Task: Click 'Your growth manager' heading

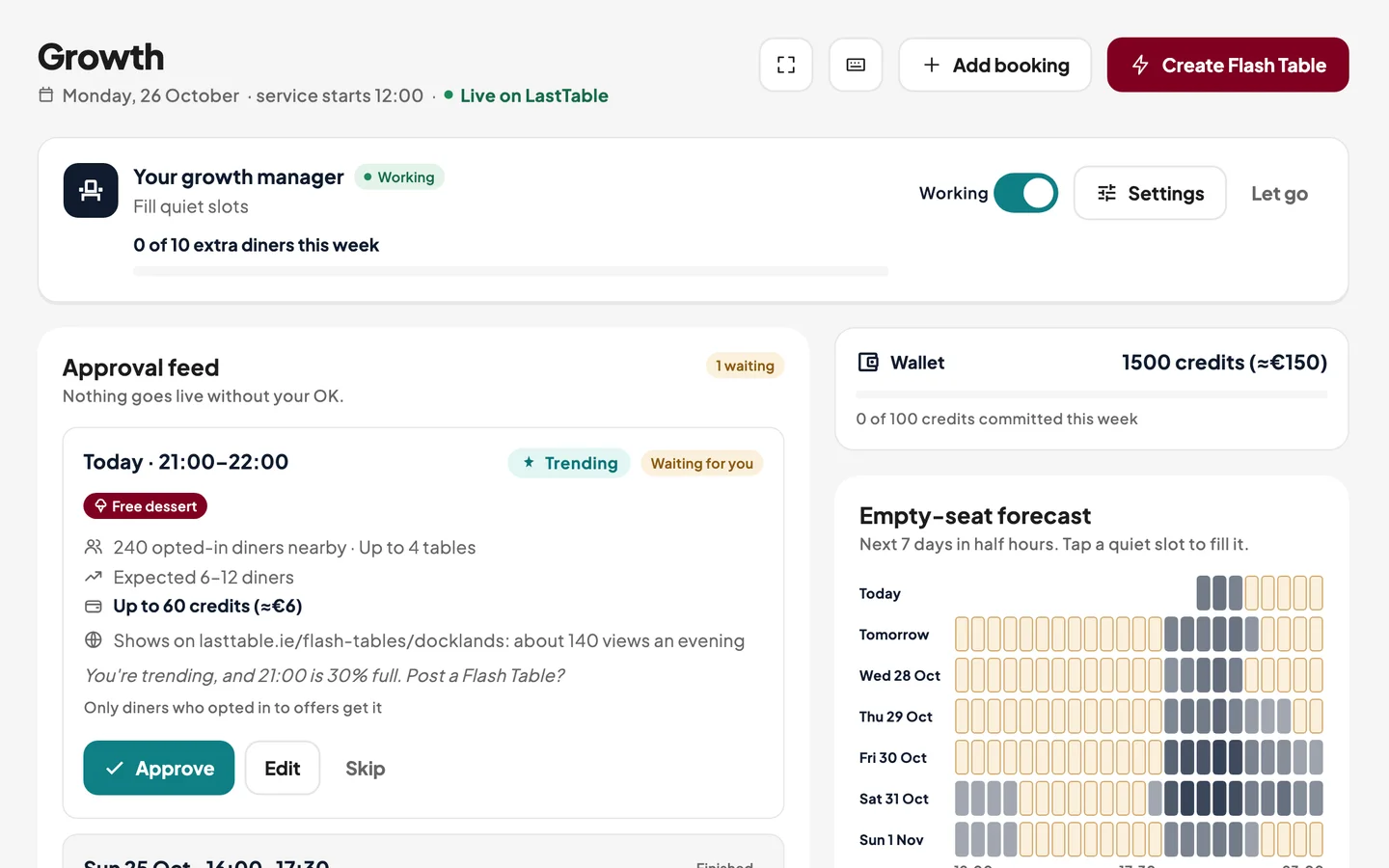Action: (238, 176)
